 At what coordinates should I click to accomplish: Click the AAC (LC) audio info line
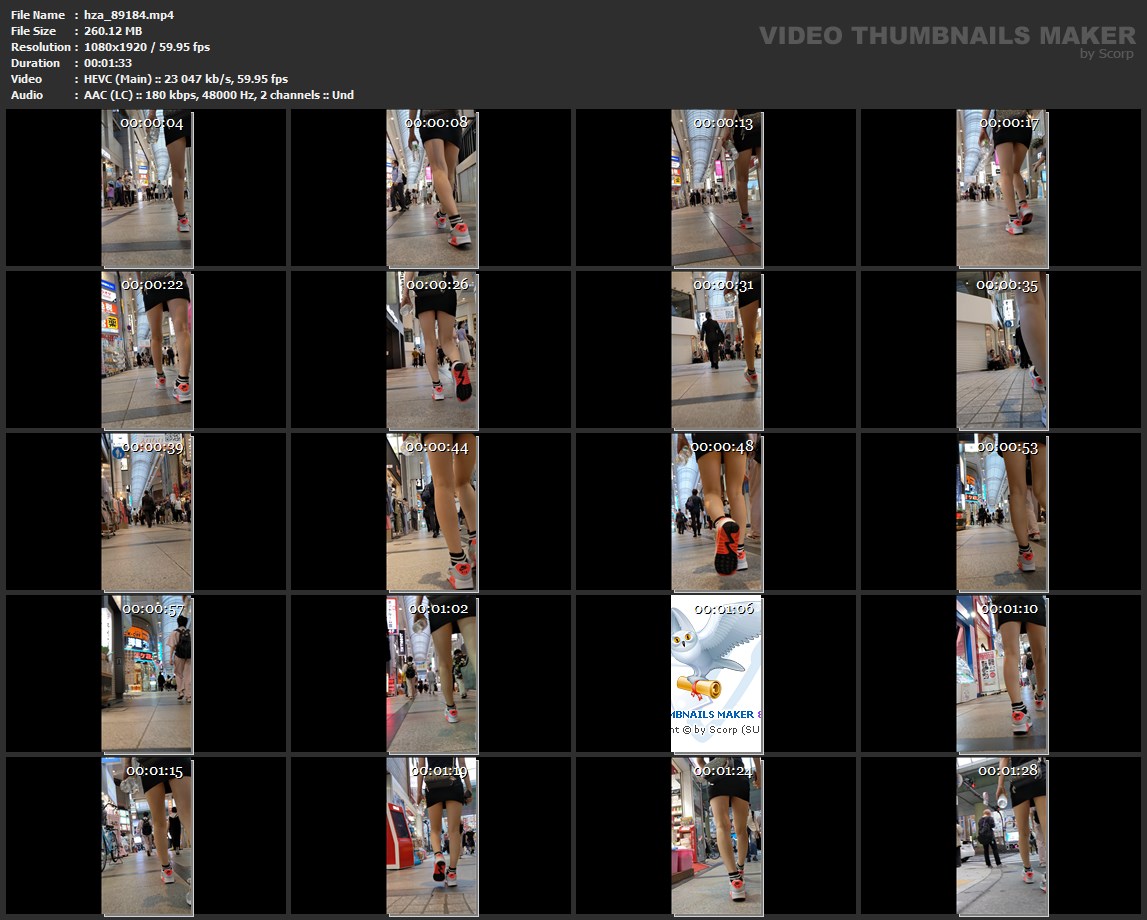[x=218, y=95]
